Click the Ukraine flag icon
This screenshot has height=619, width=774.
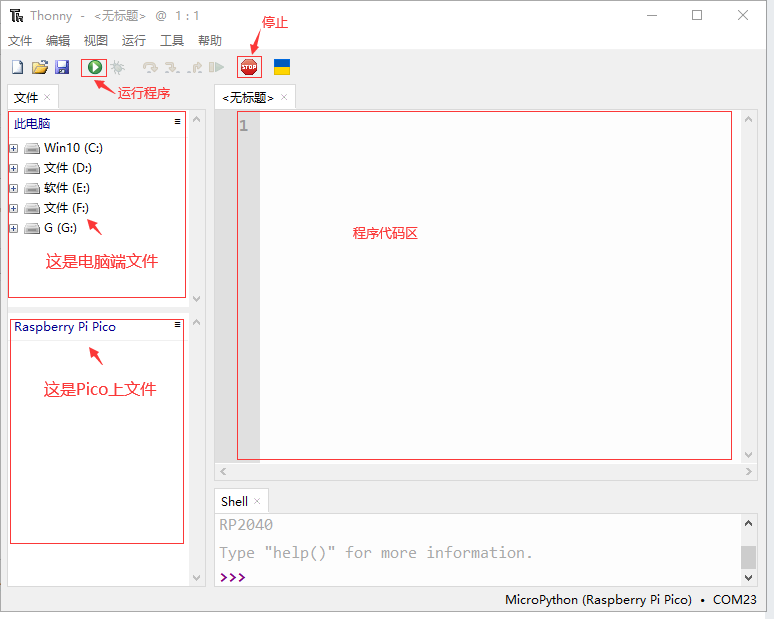click(x=282, y=67)
